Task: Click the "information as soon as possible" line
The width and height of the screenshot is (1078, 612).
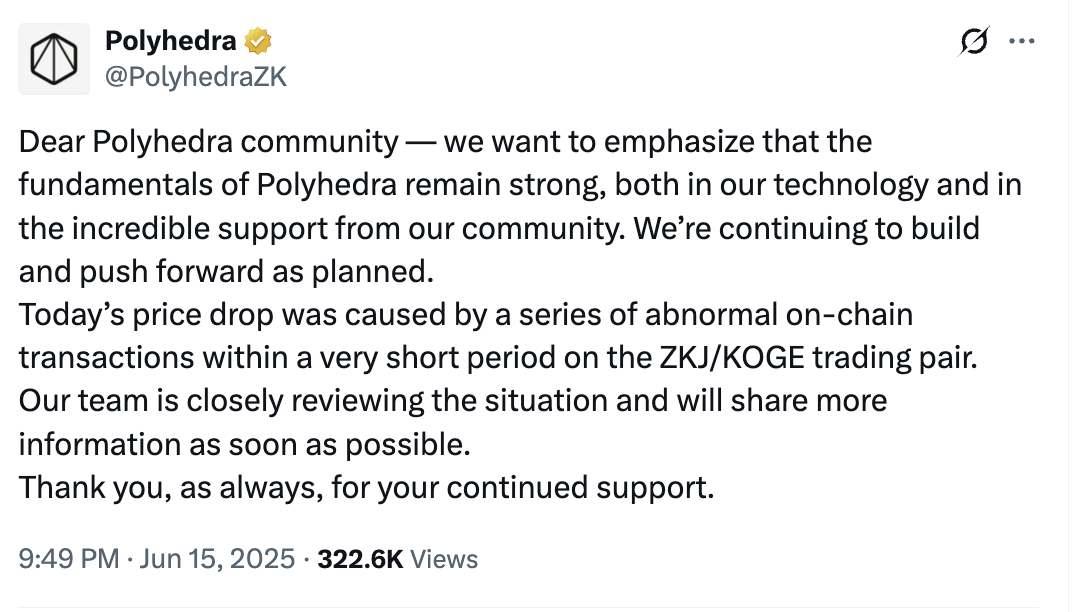Action: (x=244, y=445)
